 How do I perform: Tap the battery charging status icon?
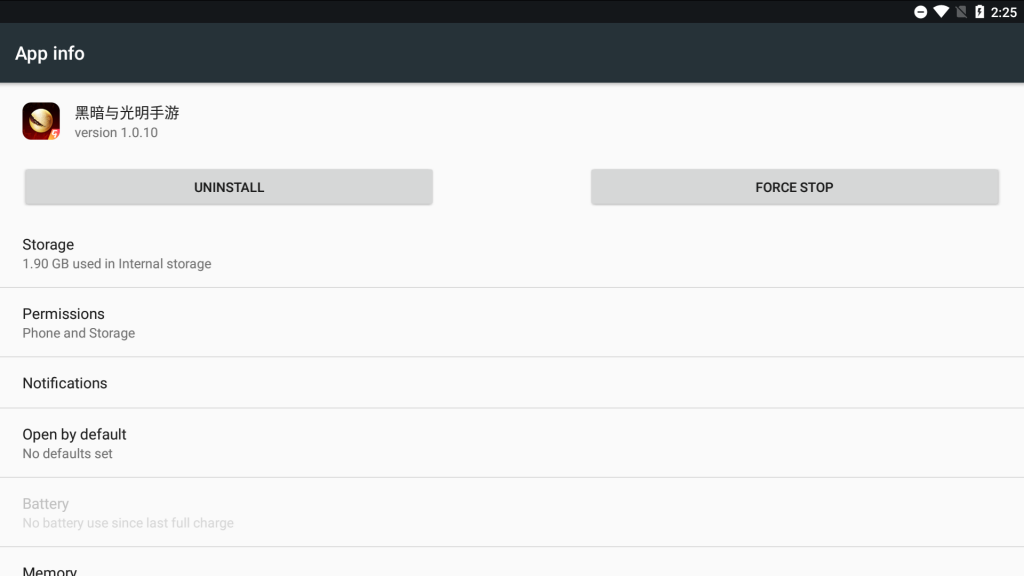coord(979,12)
